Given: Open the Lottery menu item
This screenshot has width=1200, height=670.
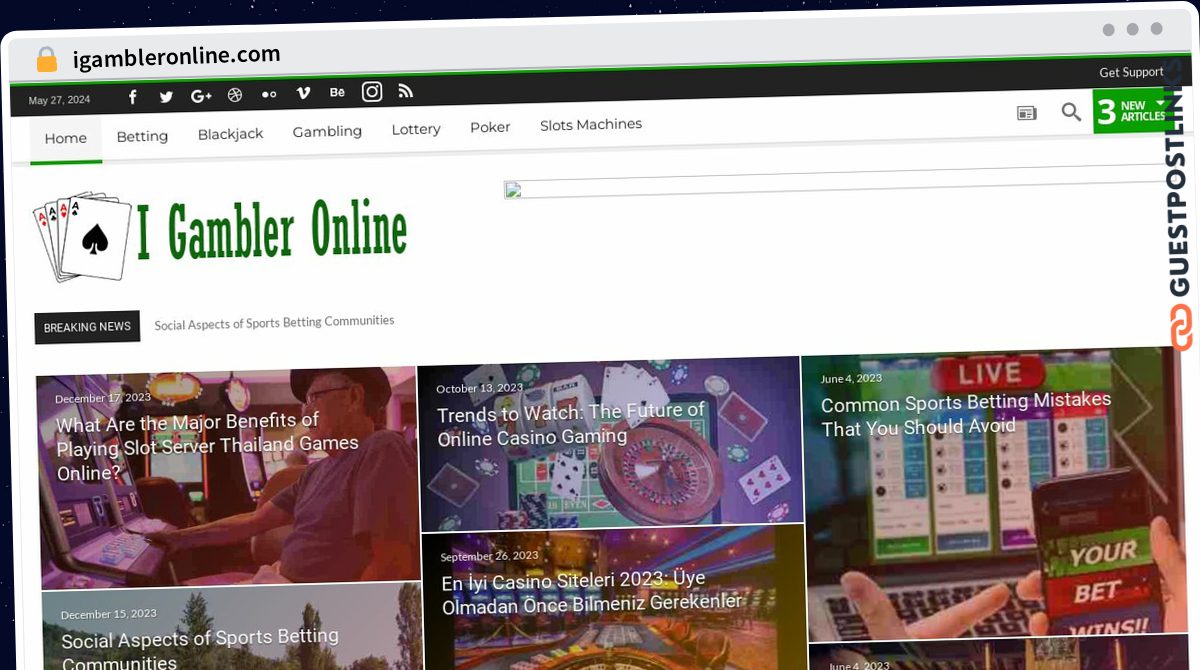Looking at the screenshot, I should [416, 129].
